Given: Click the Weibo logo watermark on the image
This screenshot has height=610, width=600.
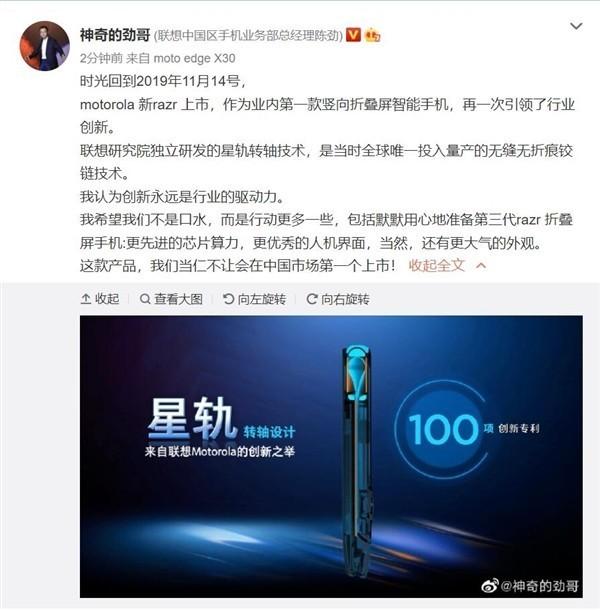Looking at the screenshot, I should point(490,585).
